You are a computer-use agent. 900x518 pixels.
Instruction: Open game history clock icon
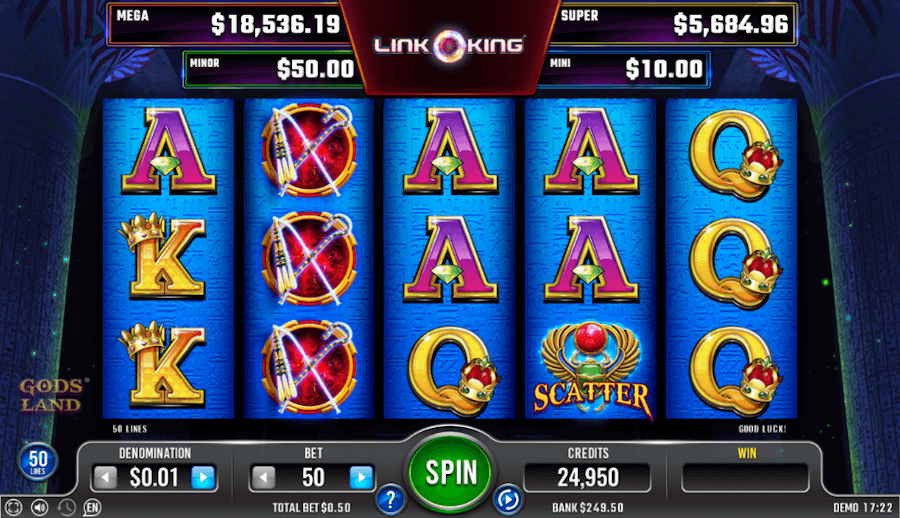pyautogui.click(x=66, y=507)
